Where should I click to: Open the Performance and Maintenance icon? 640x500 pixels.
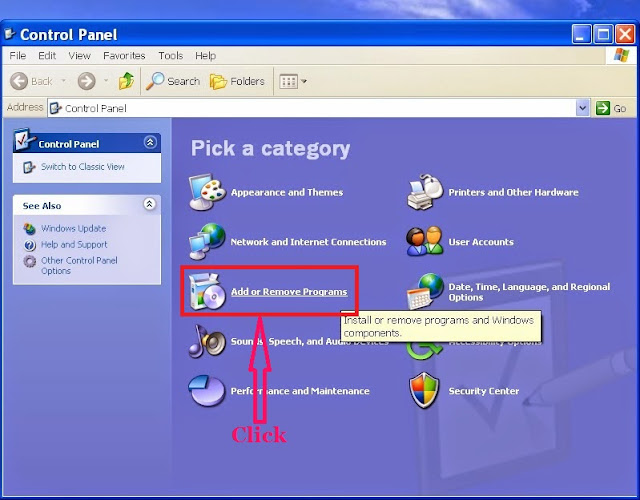207,391
